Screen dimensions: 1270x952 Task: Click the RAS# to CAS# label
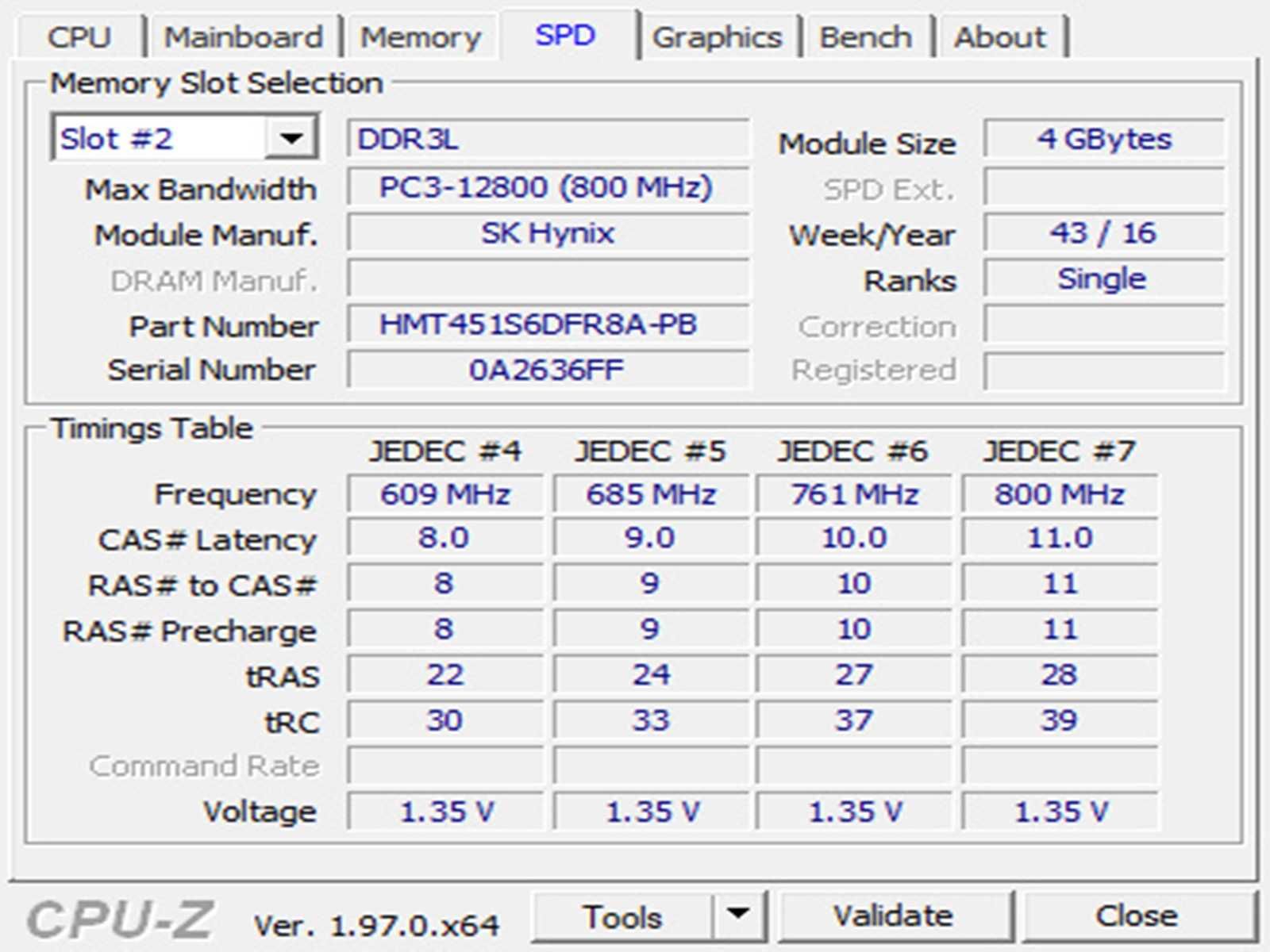(x=202, y=585)
